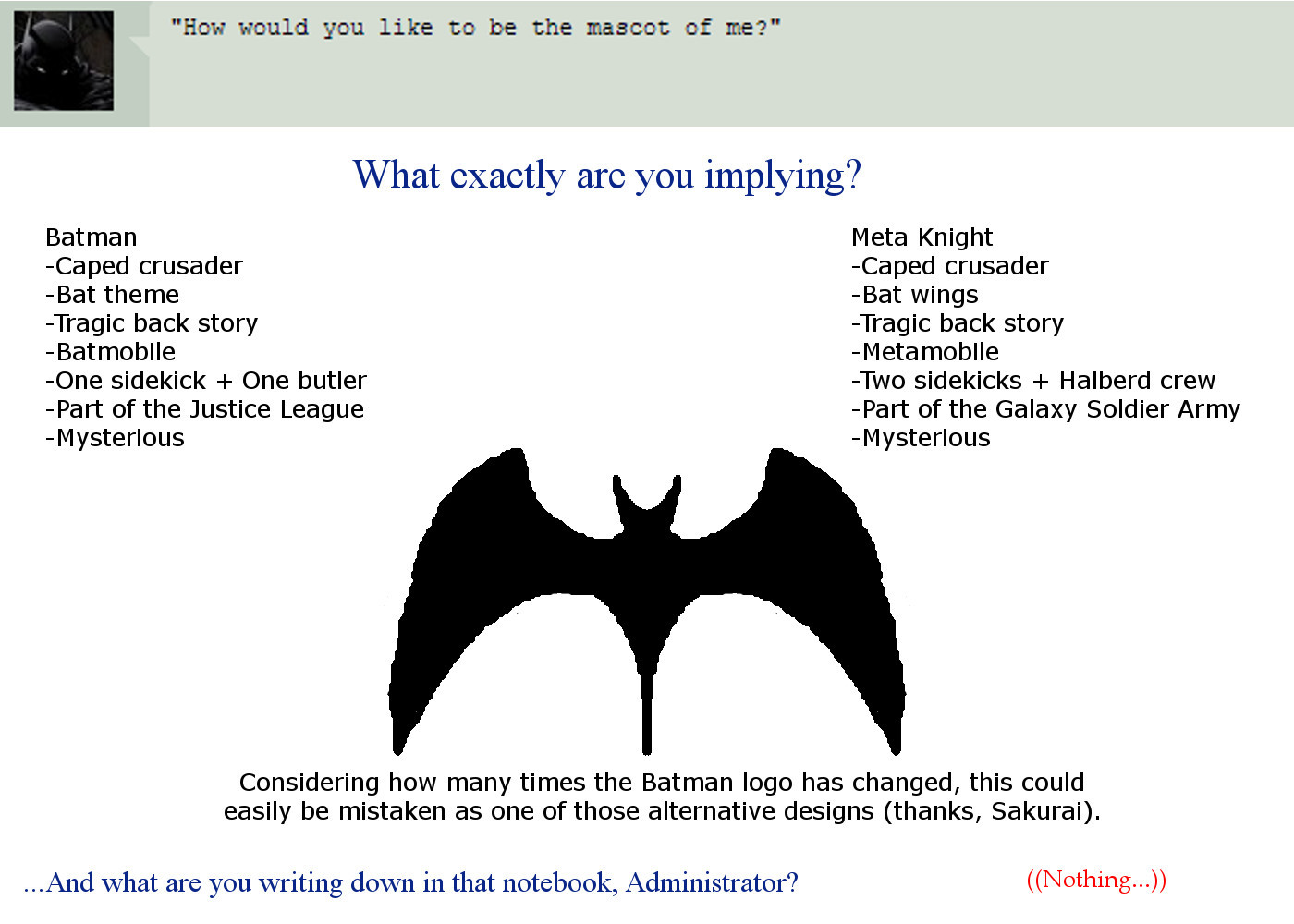This screenshot has height=924, width=1294.
Task: Click the quoted question about being the mascot
Action: [475, 28]
